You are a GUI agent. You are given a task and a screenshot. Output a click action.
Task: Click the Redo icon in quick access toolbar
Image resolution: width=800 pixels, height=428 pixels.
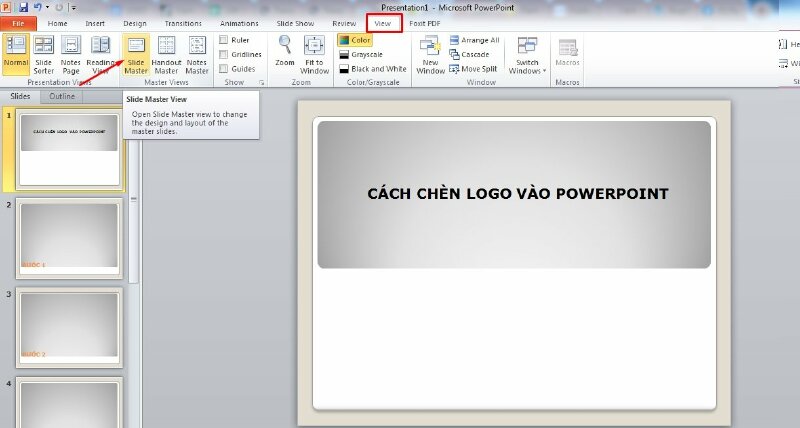click(x=59, y=8)
